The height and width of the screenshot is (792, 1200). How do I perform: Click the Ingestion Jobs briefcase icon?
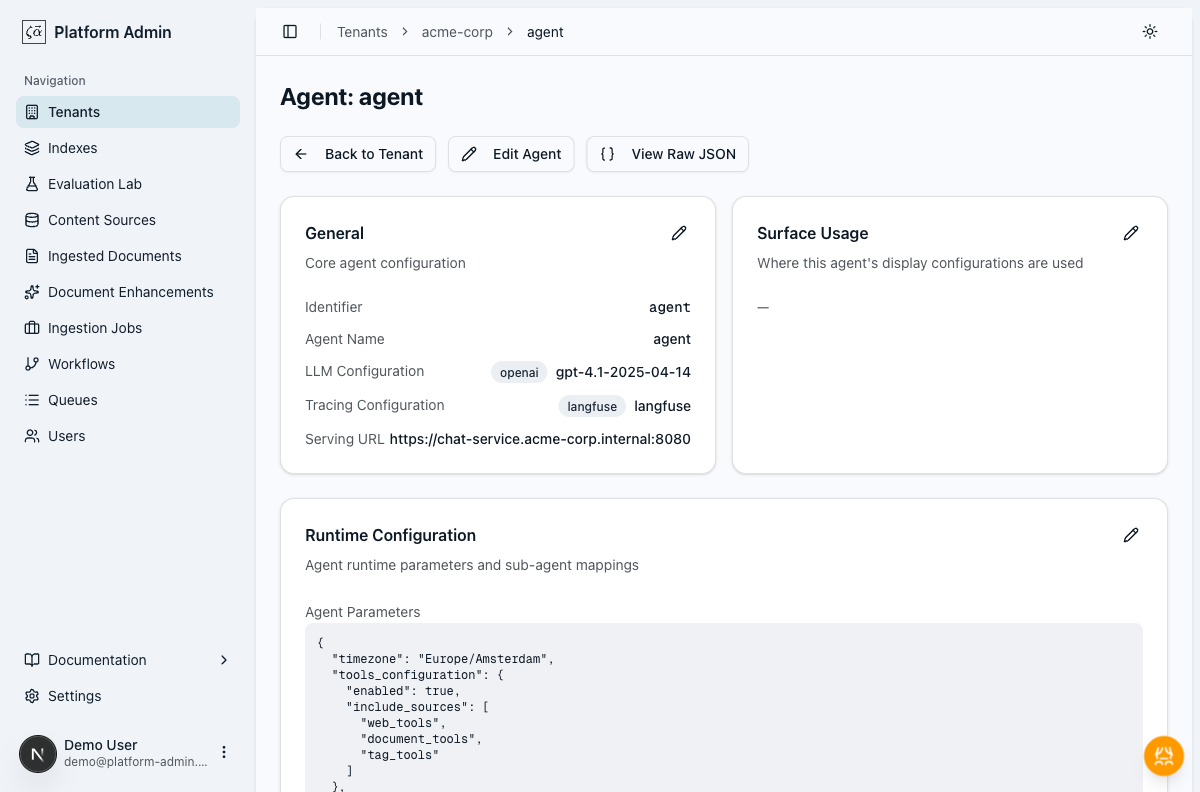tap(32, 328)
